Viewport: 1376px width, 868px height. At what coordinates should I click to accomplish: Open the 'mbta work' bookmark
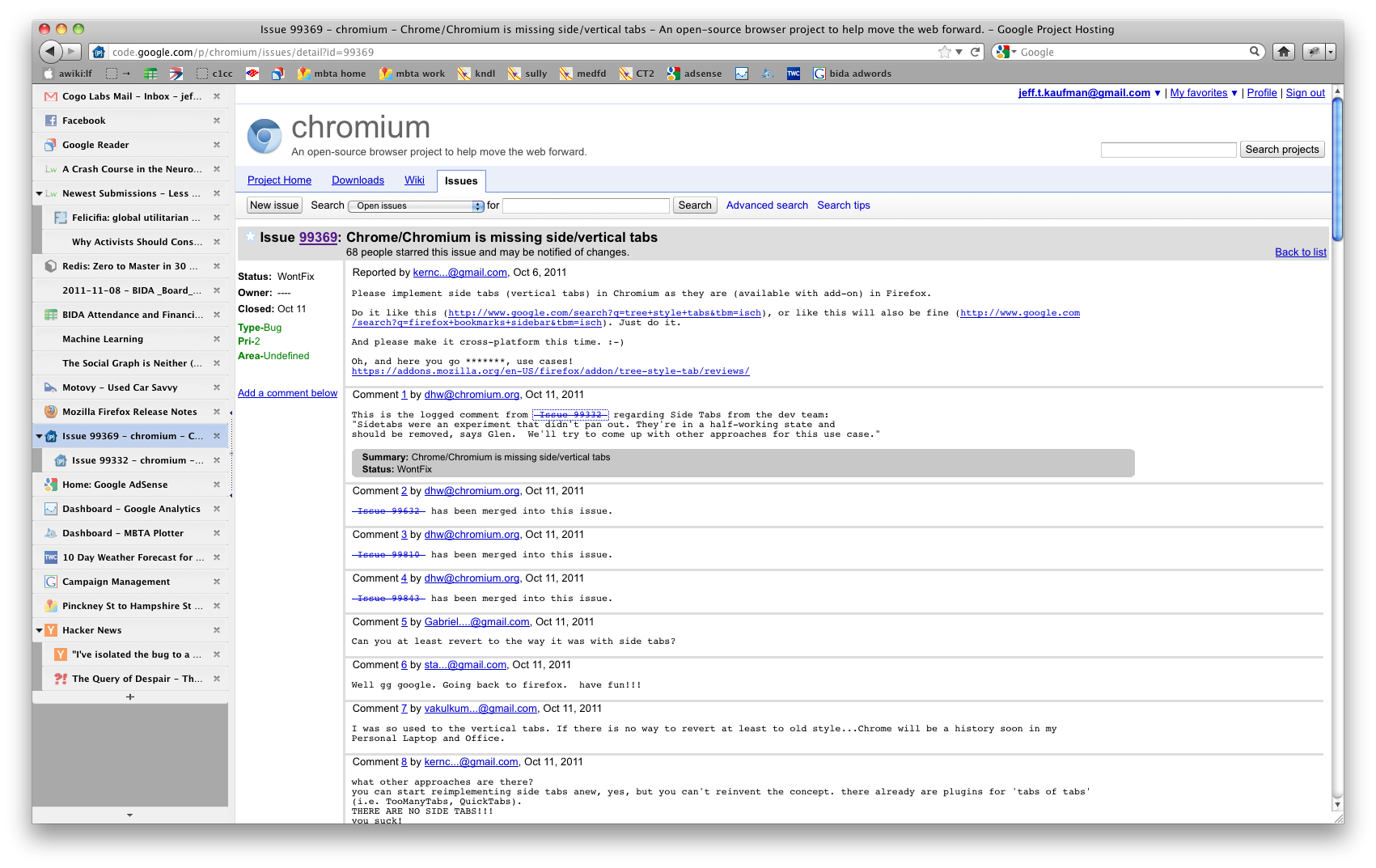413,74
